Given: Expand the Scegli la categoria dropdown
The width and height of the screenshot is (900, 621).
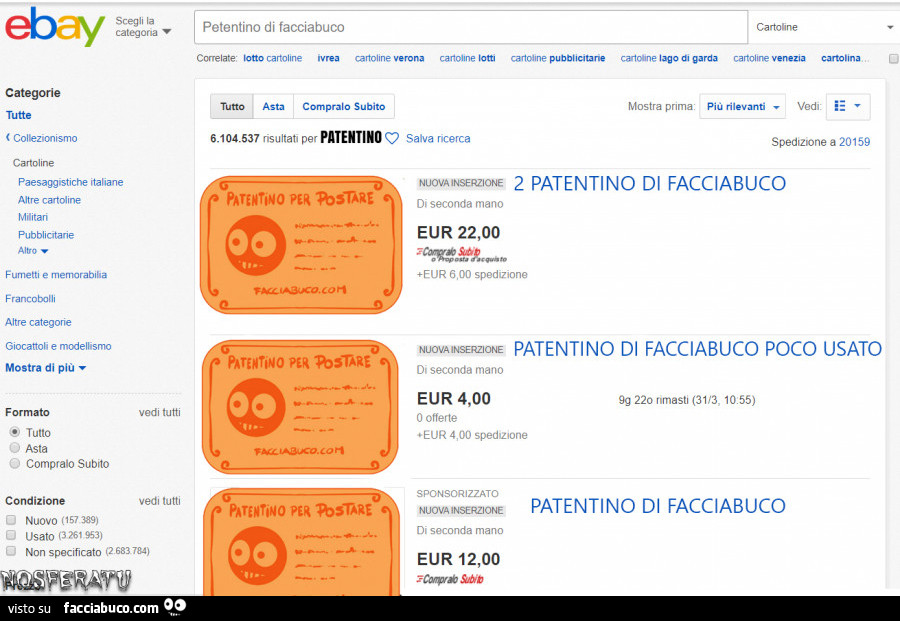Looking at the screenshot, I should point(142,27).
